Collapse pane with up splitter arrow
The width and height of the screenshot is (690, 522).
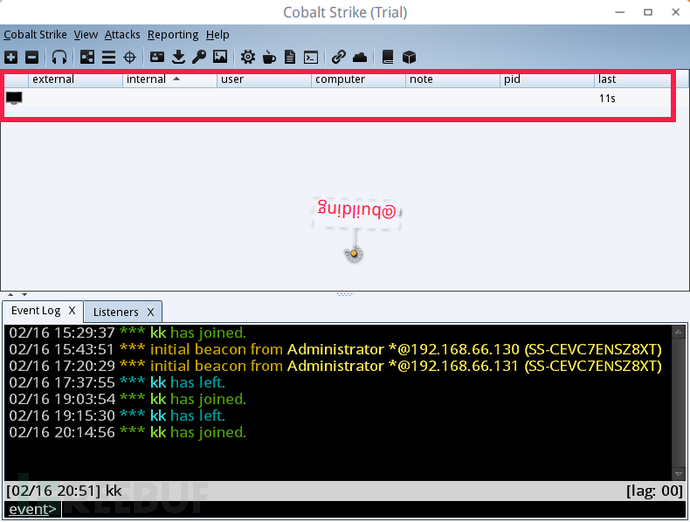coord(11,294)
